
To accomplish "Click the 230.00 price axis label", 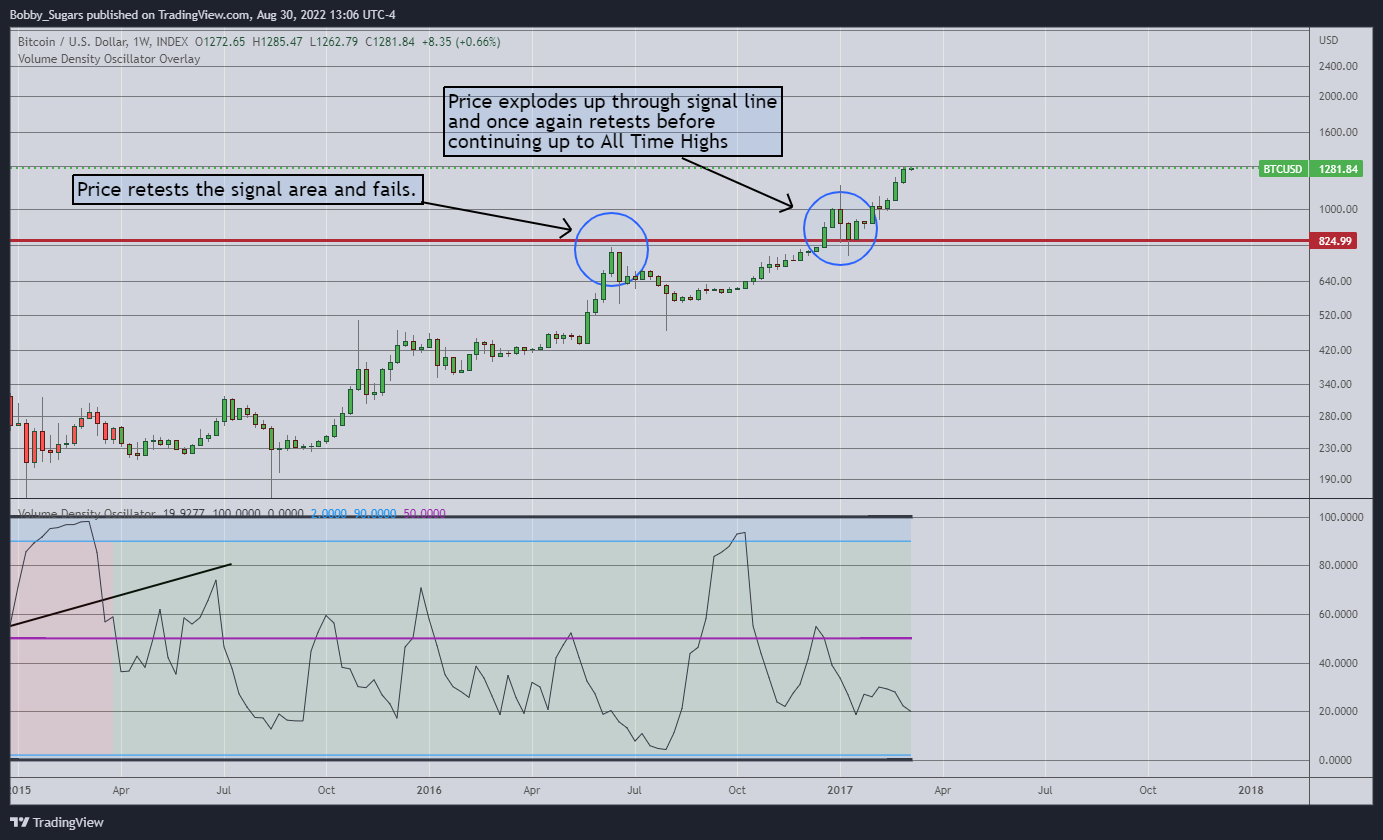I will click(x=1337, y=449).
